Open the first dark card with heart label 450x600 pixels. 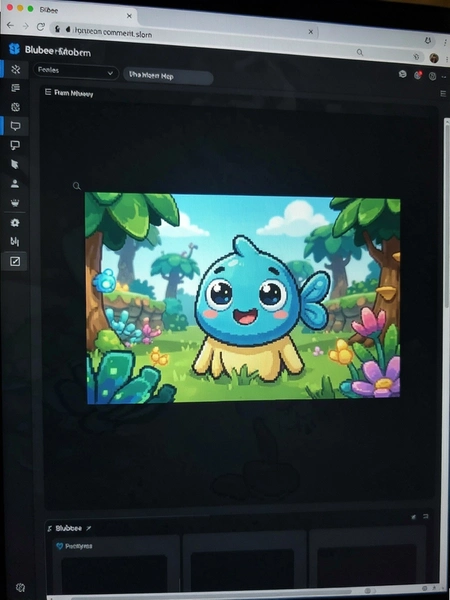tap(115, 565)
